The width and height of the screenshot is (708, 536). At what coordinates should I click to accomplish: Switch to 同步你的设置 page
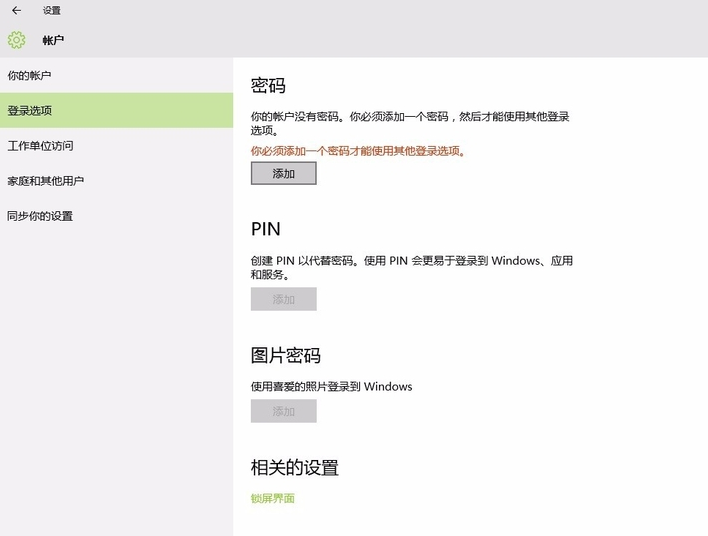click(x=40, y=216)
